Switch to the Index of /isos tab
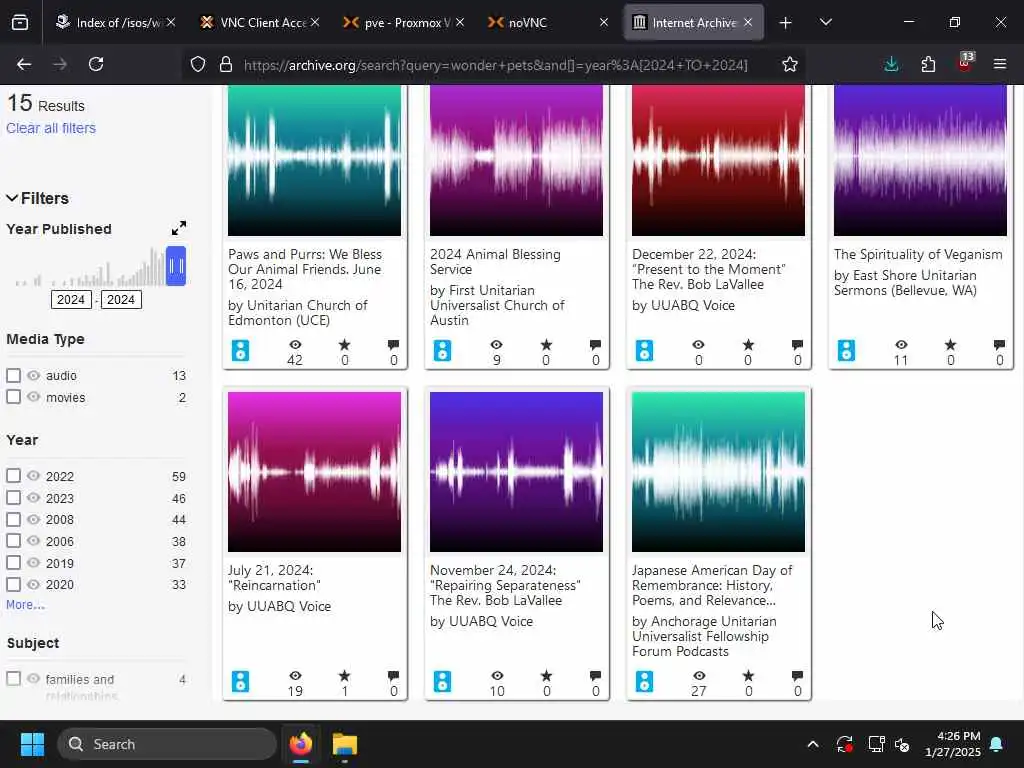This screenshot has height=768, width=1024. click(x=114, y=23)
